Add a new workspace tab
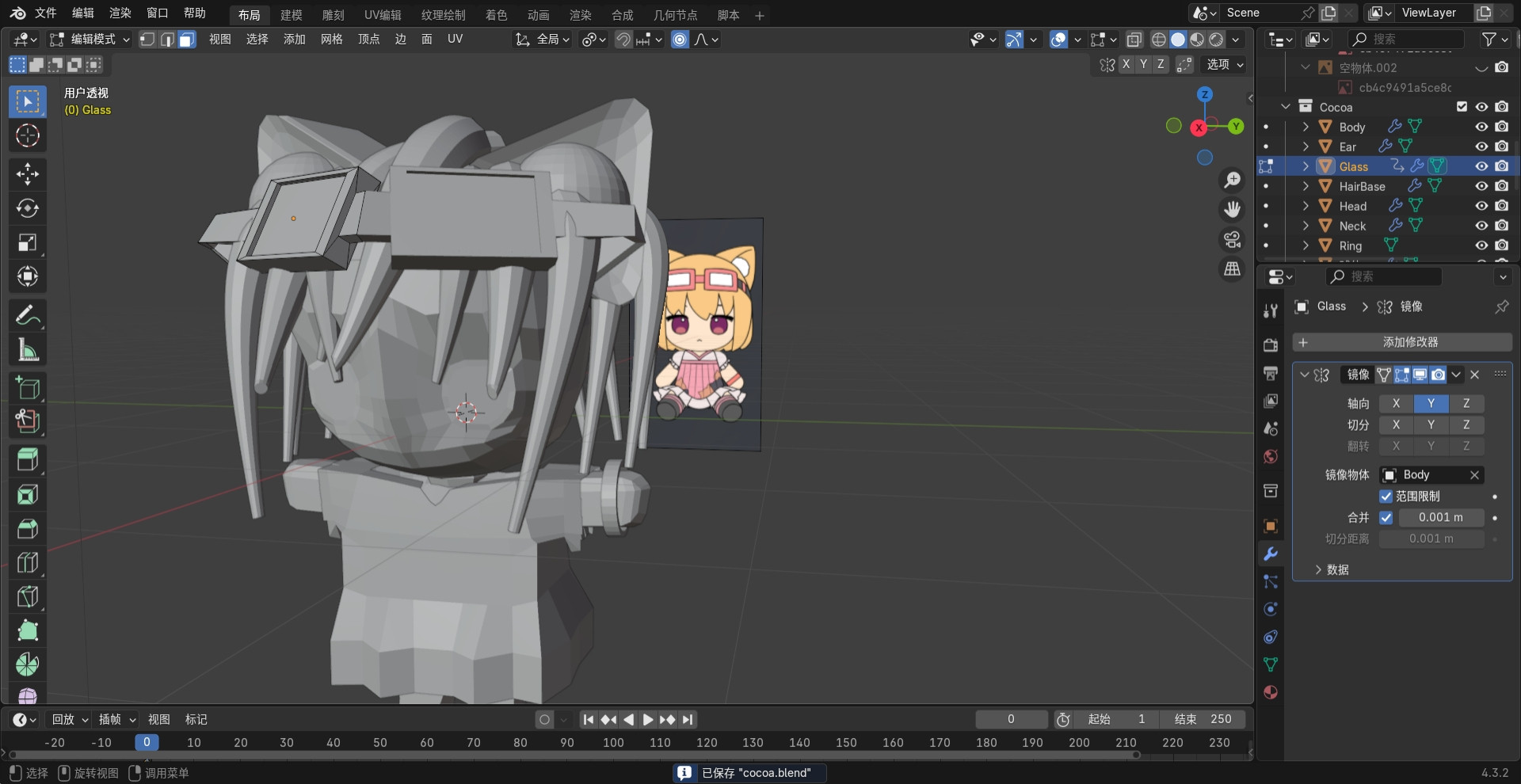The width and height of the screenshot is (1521, 784). [759, 15]
